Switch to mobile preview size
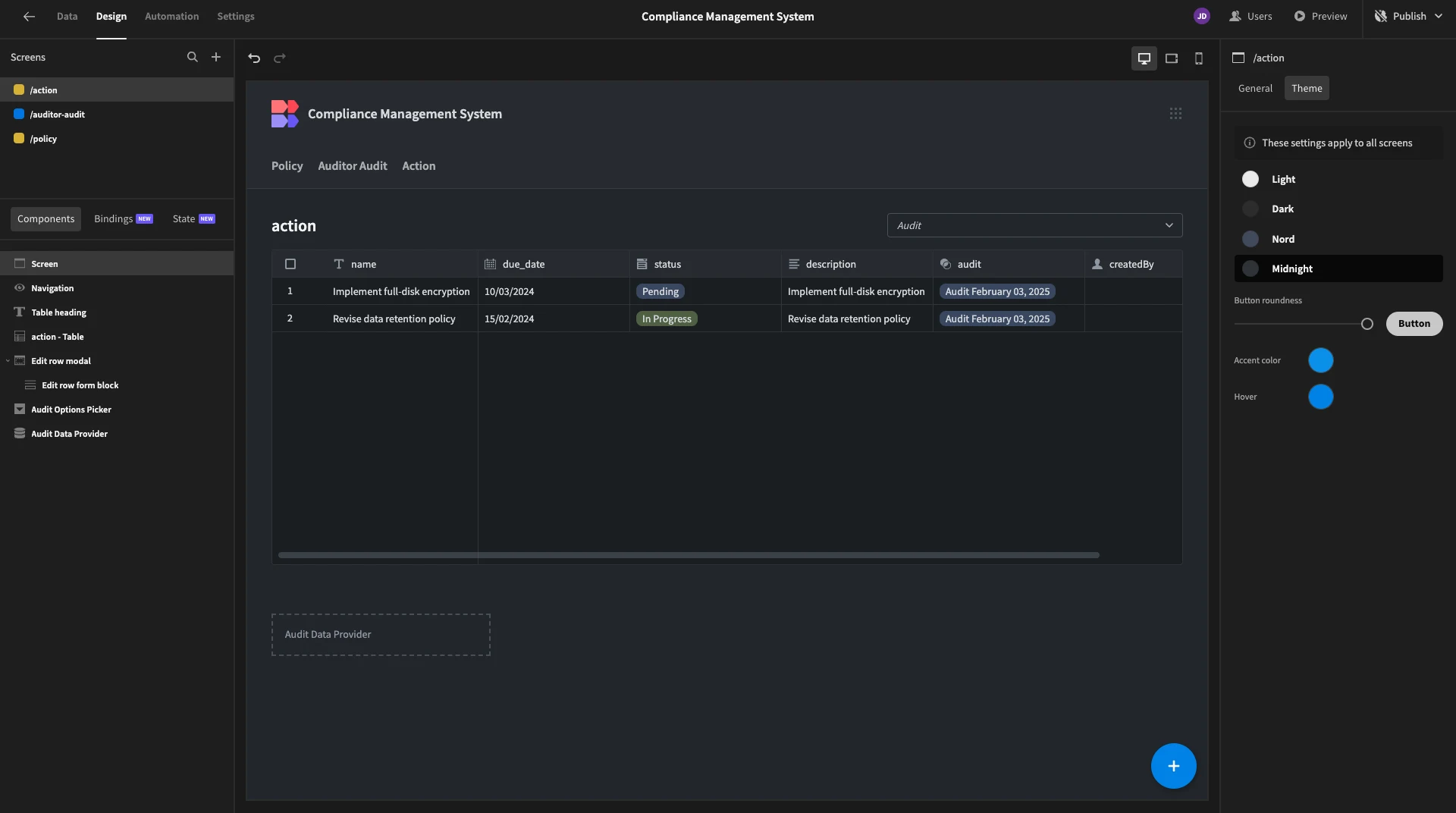 [x=1199, y=58]
